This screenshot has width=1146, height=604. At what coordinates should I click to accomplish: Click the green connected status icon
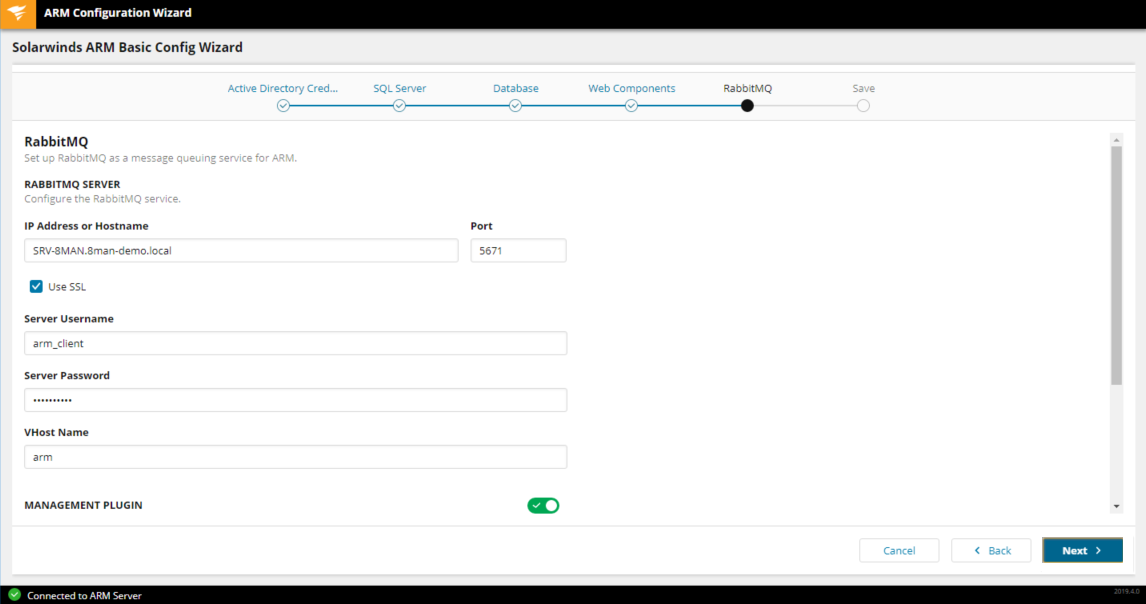14,595
